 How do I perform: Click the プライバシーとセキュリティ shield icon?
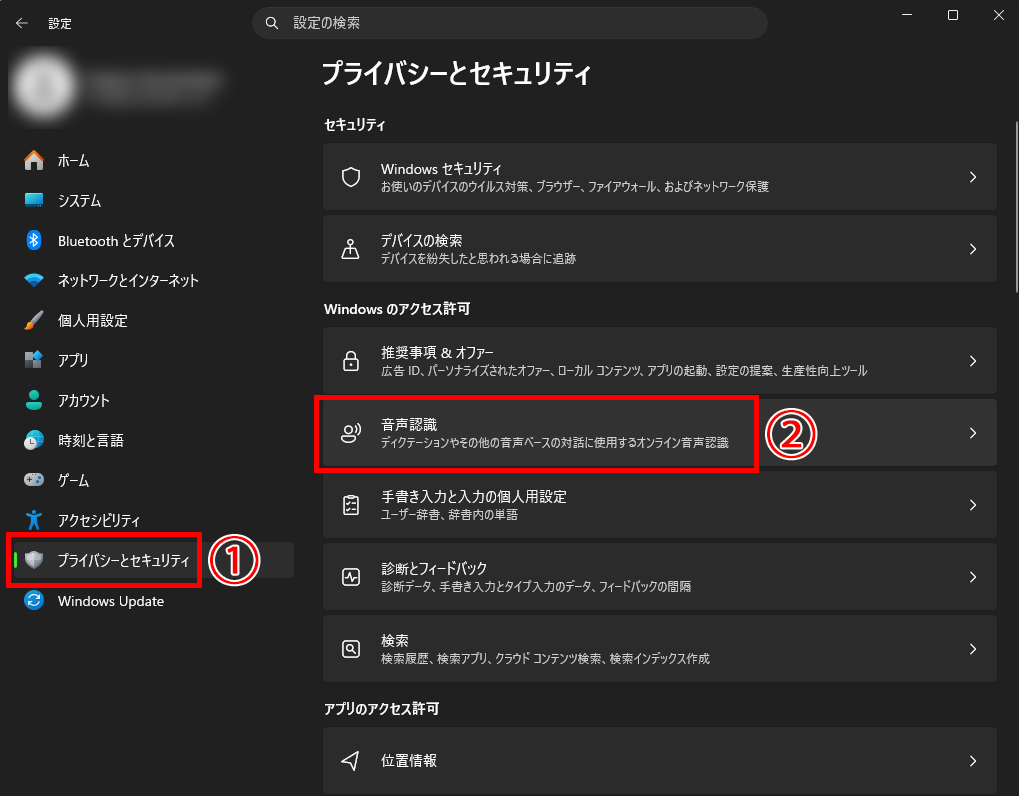click(34, 559)
